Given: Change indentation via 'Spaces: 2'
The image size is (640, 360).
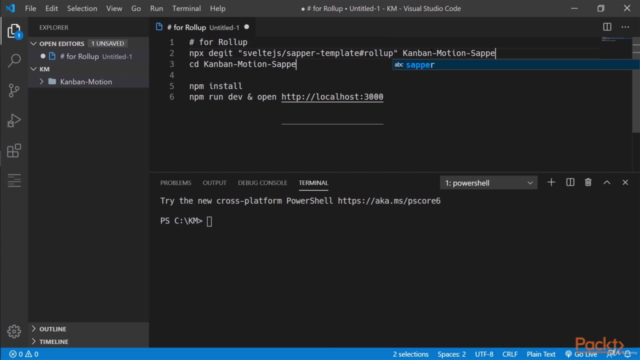Looking at the screenshot, I should tap(451, 354).
